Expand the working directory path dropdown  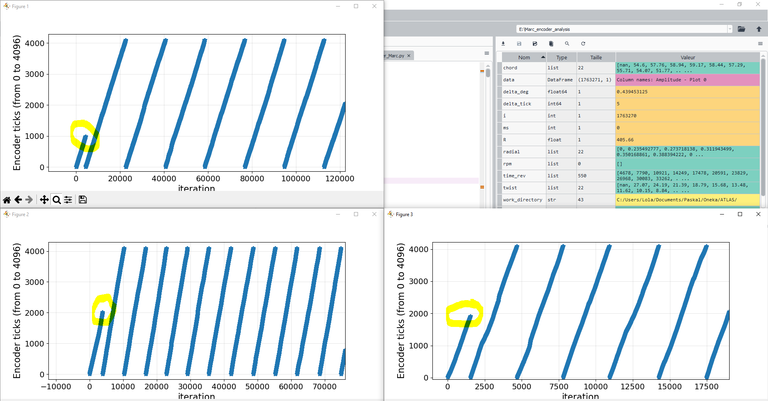point(727,30)
